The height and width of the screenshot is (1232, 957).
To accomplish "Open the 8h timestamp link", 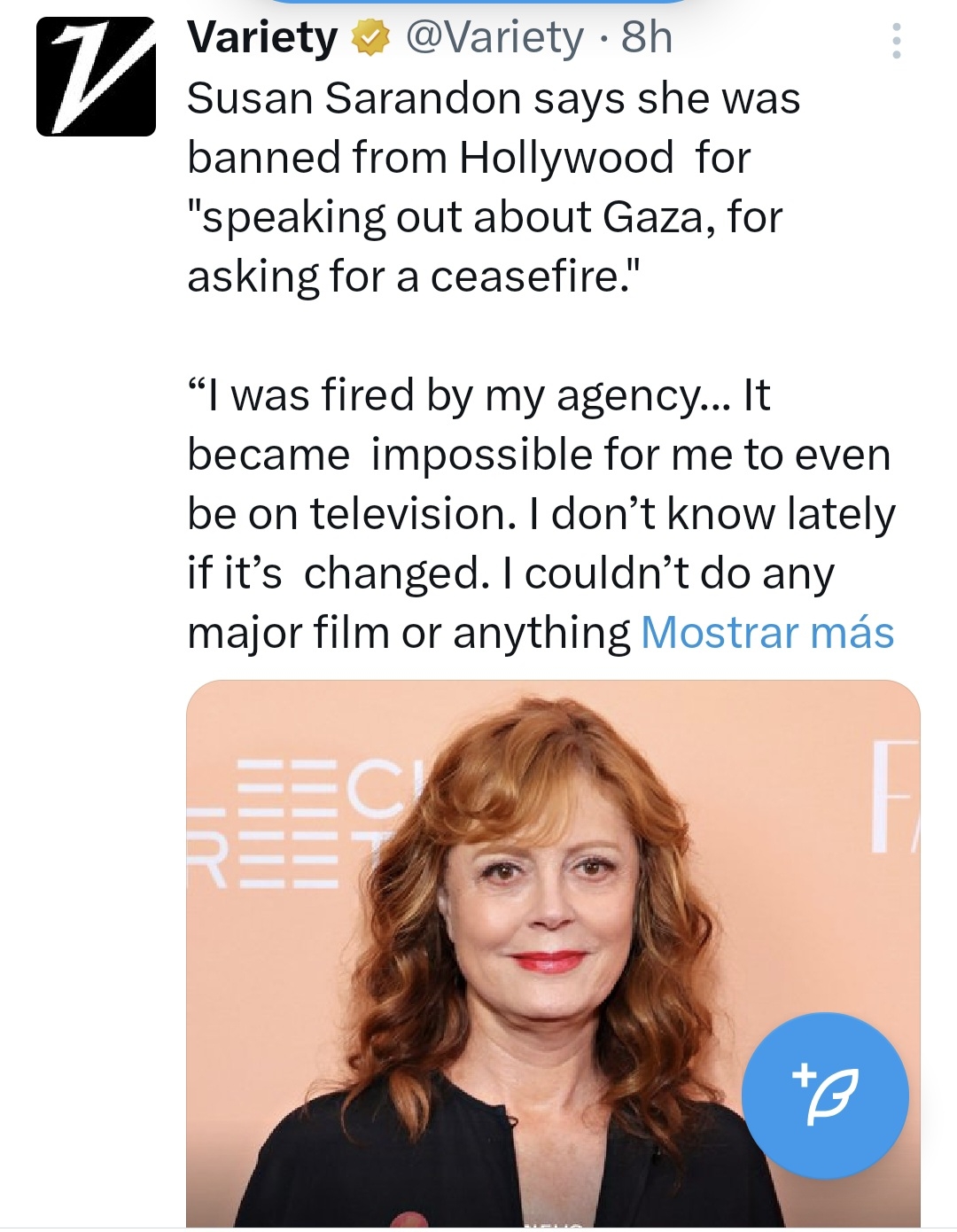I will (x=647, y=38).
